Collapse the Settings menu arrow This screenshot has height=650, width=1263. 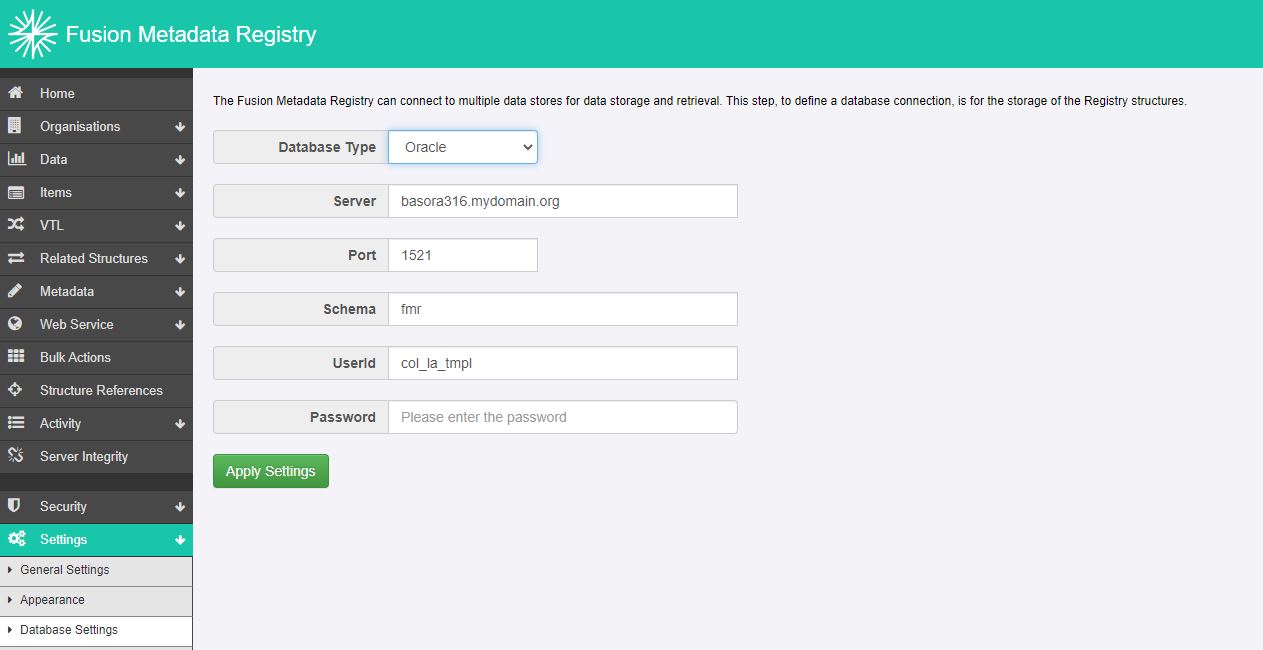click(180, 540)
